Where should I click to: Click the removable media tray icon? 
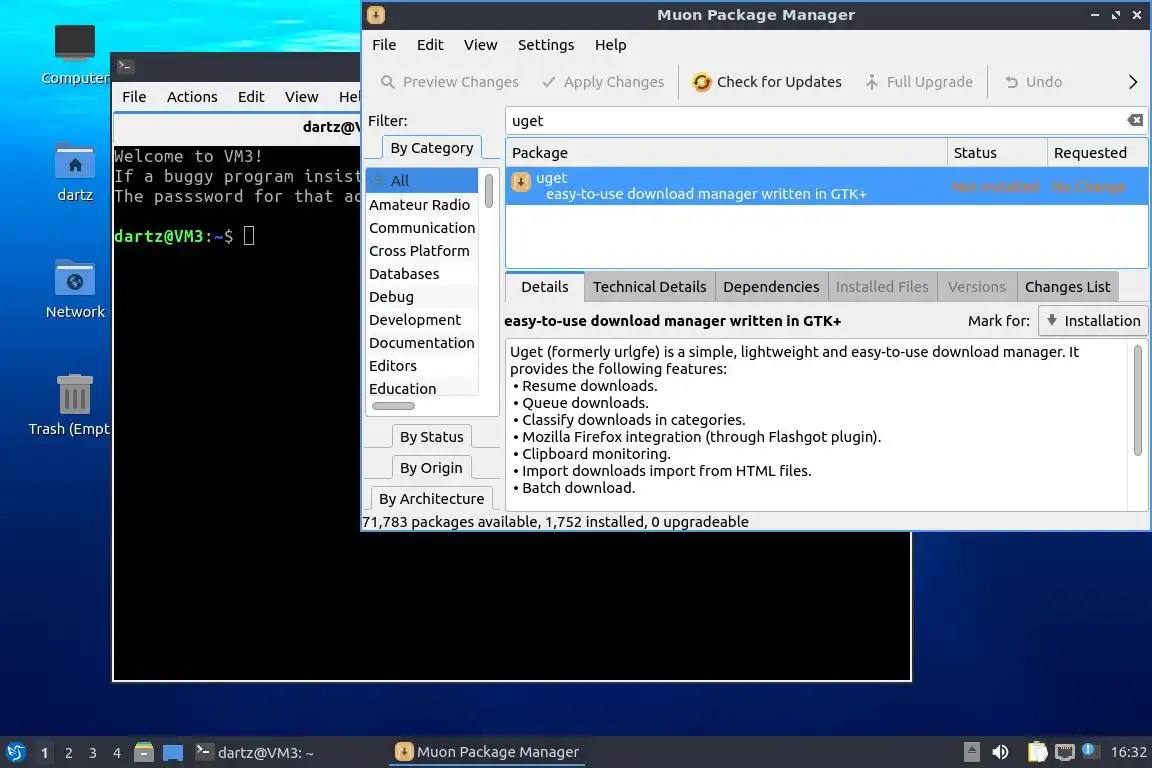pos(971,752)
